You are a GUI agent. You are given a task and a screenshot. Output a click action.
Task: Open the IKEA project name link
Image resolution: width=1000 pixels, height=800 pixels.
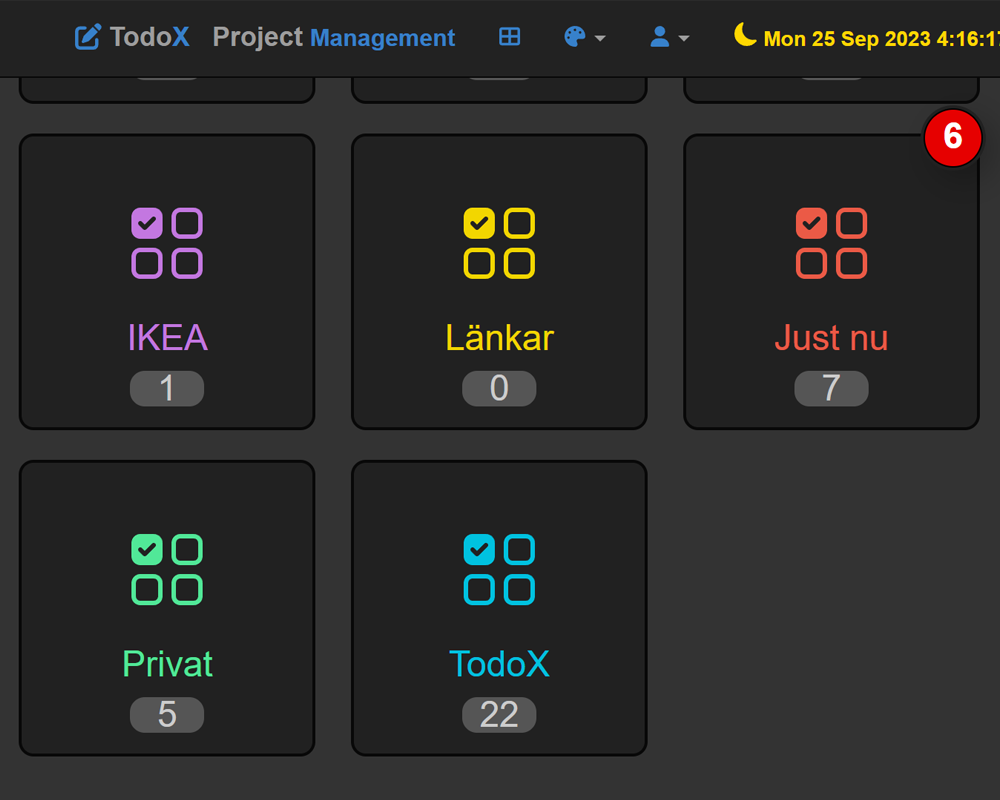(x=167, y=338)
